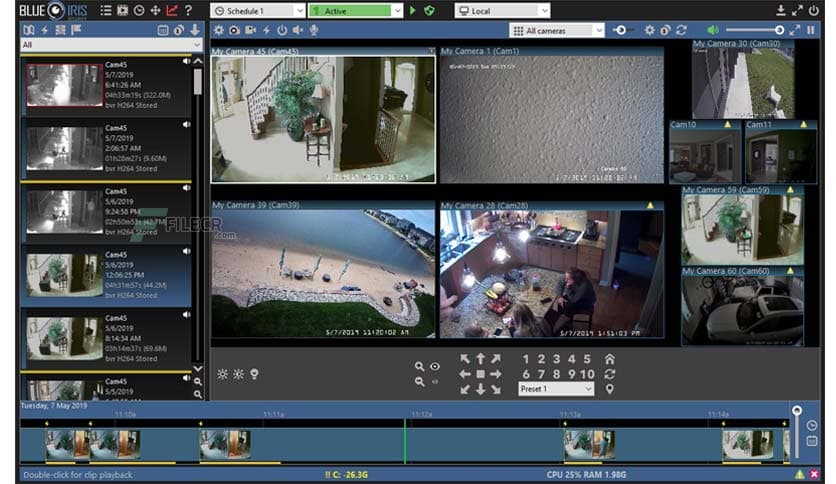Click the yellow warning icon in status bar
836x484 pixels.
[799, 474]
